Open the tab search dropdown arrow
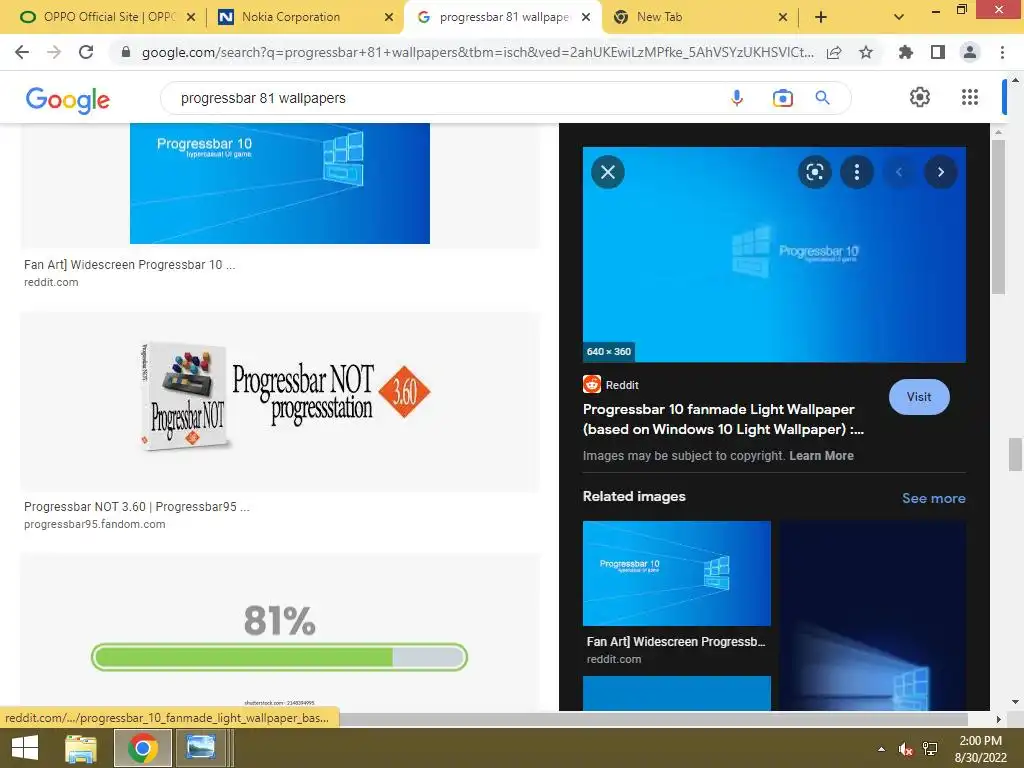This screenshot has height=768, width=1024. tap(899, 17)
